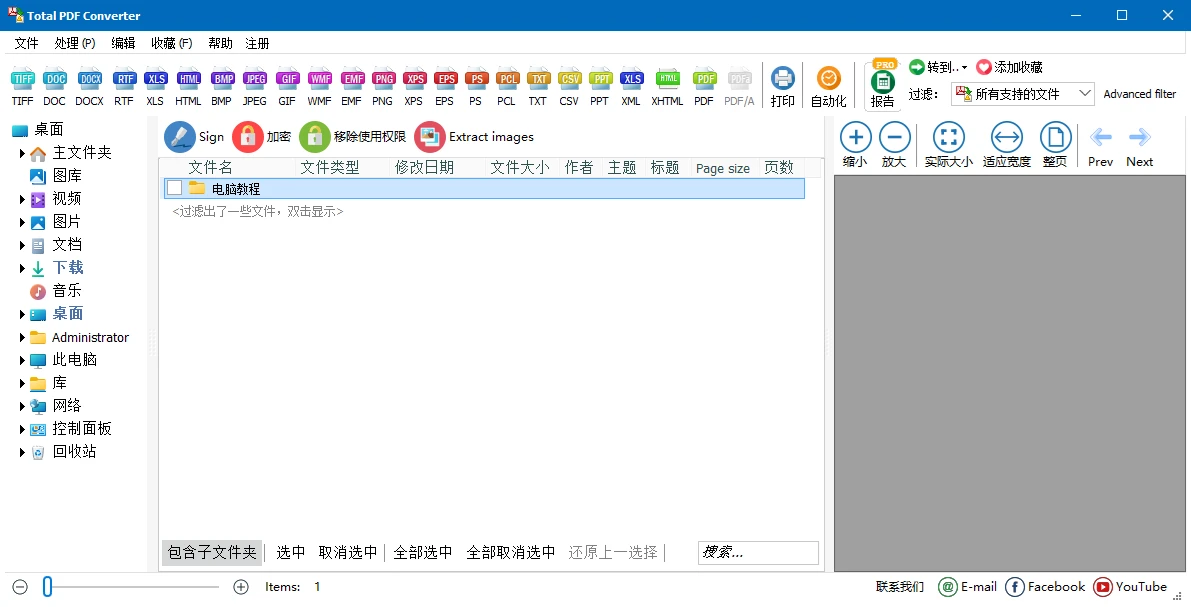Open the 过滤 file filter dropdown
Viewport: 1191px width, 607px height.
pyautogui.click(x=1023, y=94)
